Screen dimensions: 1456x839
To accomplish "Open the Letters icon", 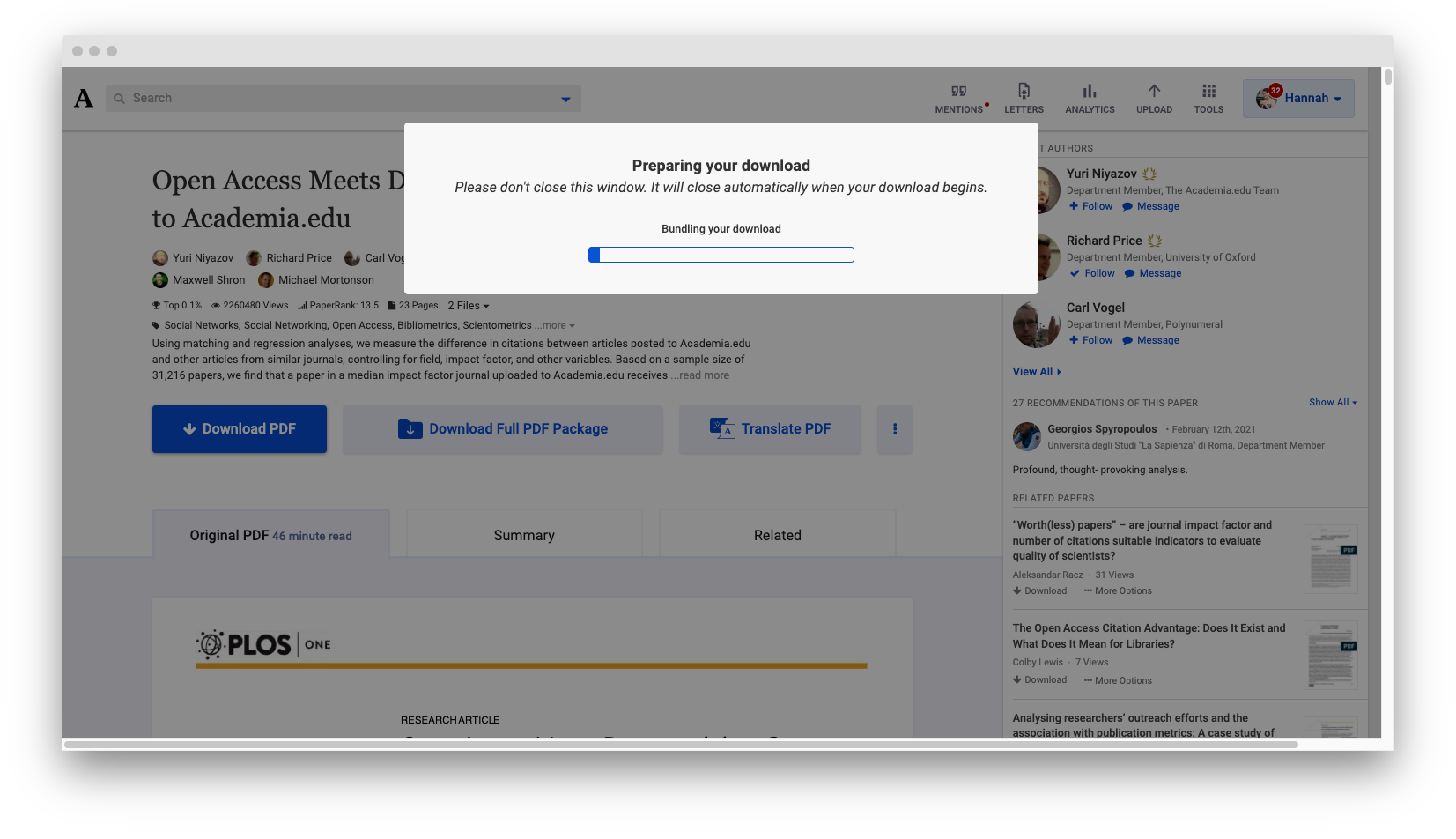I will coord(1024,91).
